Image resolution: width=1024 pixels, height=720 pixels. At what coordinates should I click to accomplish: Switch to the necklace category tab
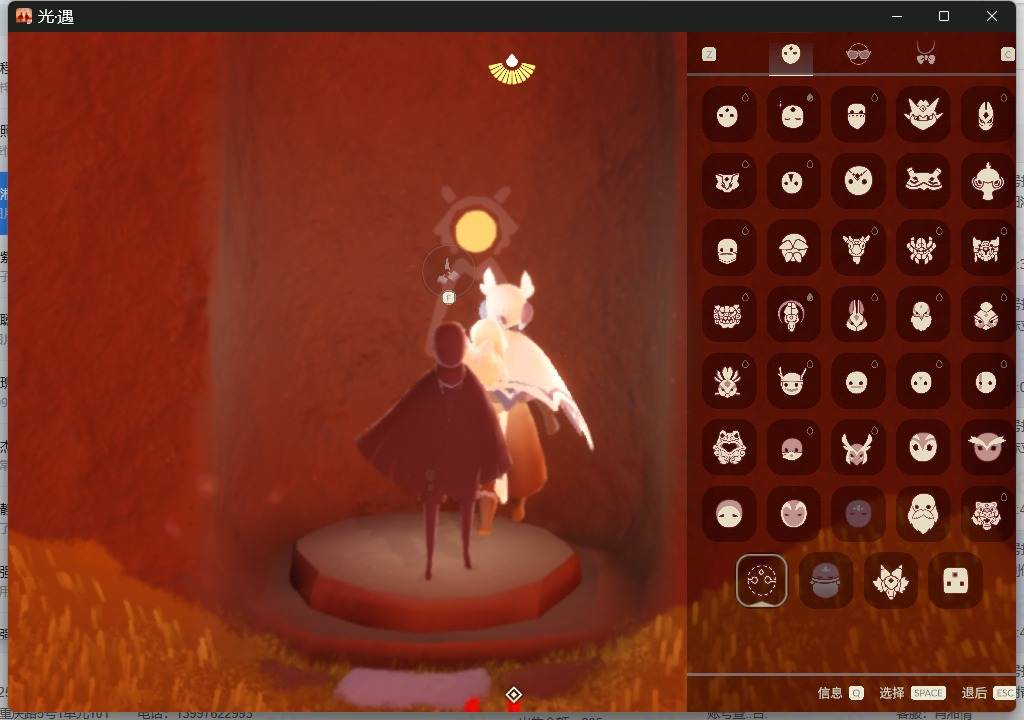(926, 54)
